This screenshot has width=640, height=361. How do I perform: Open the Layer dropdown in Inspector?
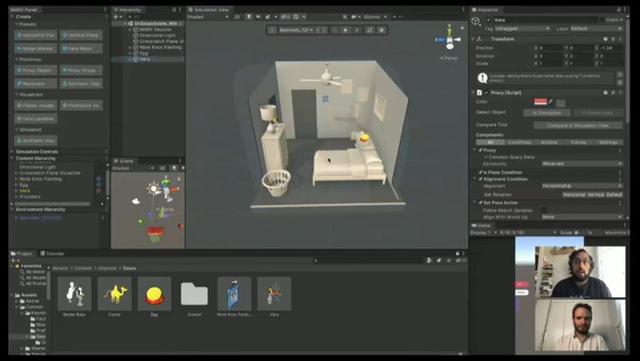596,29
